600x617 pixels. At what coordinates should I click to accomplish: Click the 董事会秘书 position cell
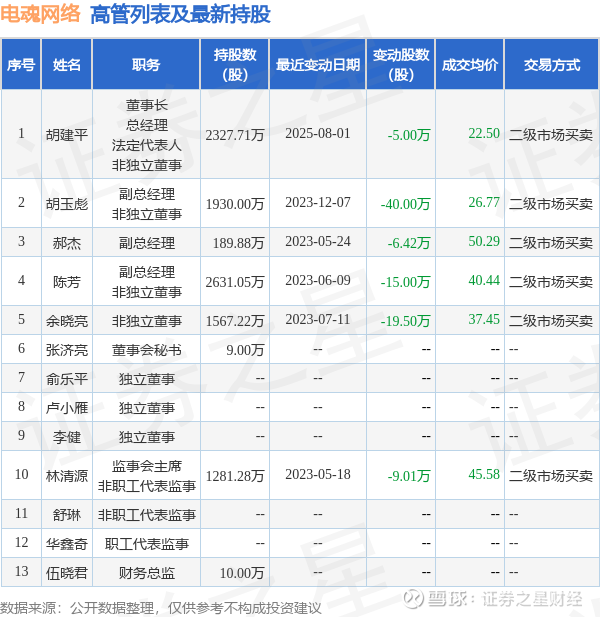point(146,350)
